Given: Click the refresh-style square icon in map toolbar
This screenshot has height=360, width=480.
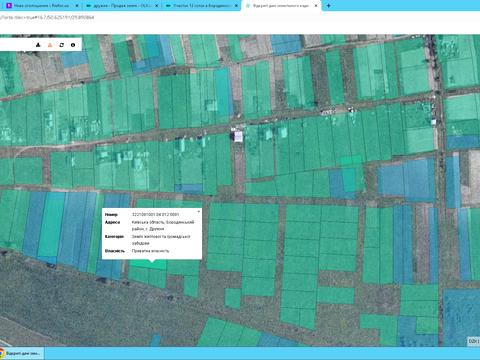Looking at the screenshot, I should pos(61,45).
